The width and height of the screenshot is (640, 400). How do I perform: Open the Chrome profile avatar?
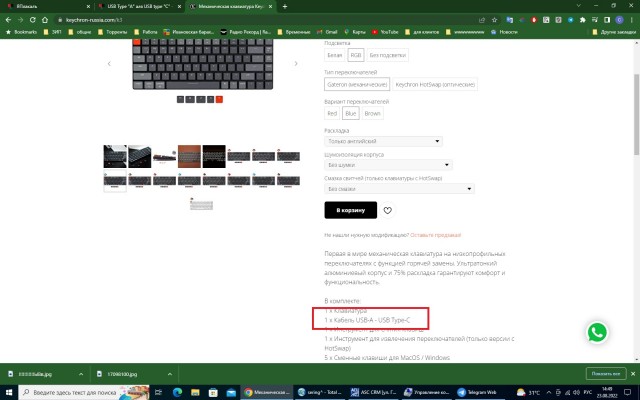tap(619, 20)
